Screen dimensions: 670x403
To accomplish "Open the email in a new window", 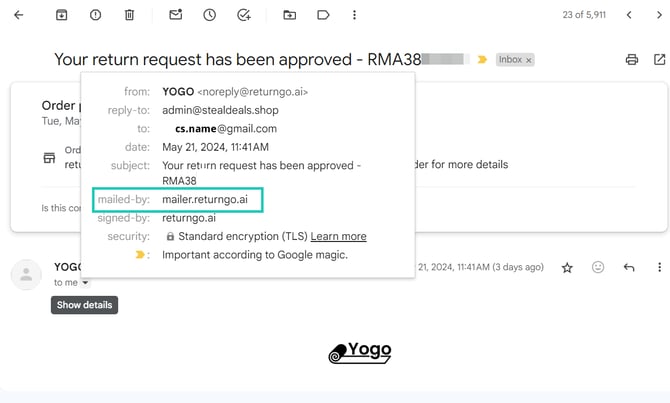I will (658, 60).
